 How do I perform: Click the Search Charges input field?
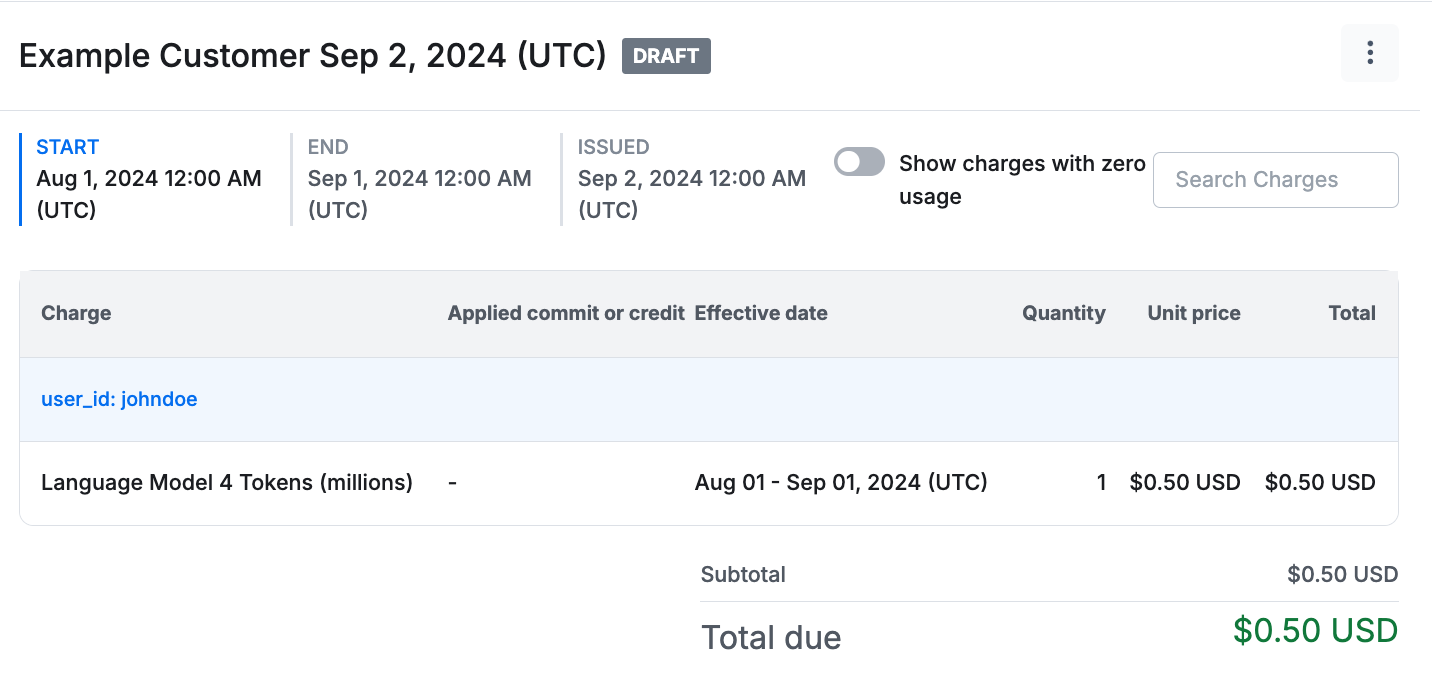tap(1275, 180)
